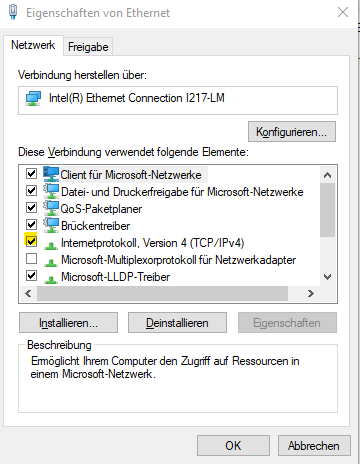Select the Microsoft-LLDP-Treiber protocol icon
This screenshot has height=464, width=360.
click(x=51, y=280)
